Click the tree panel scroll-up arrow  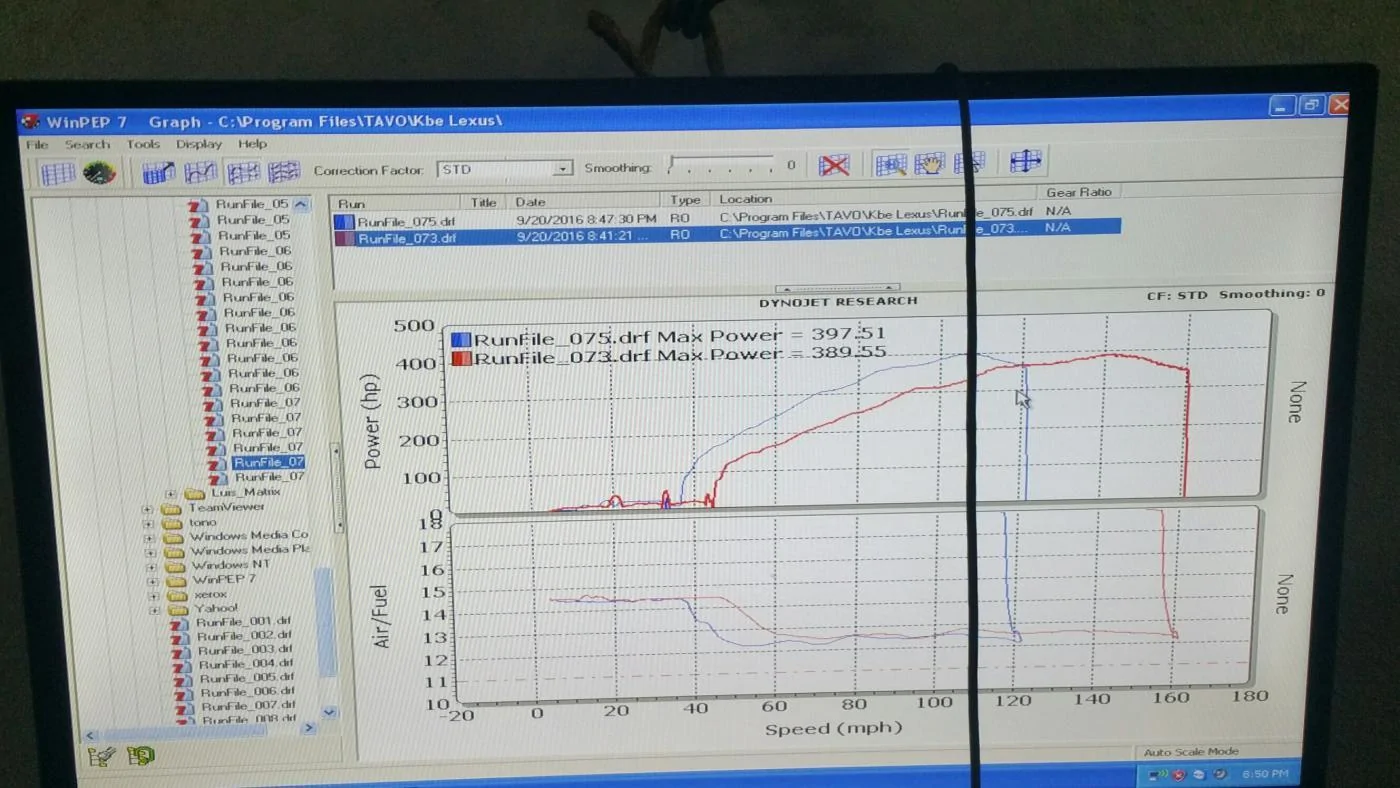pos(301,204)
